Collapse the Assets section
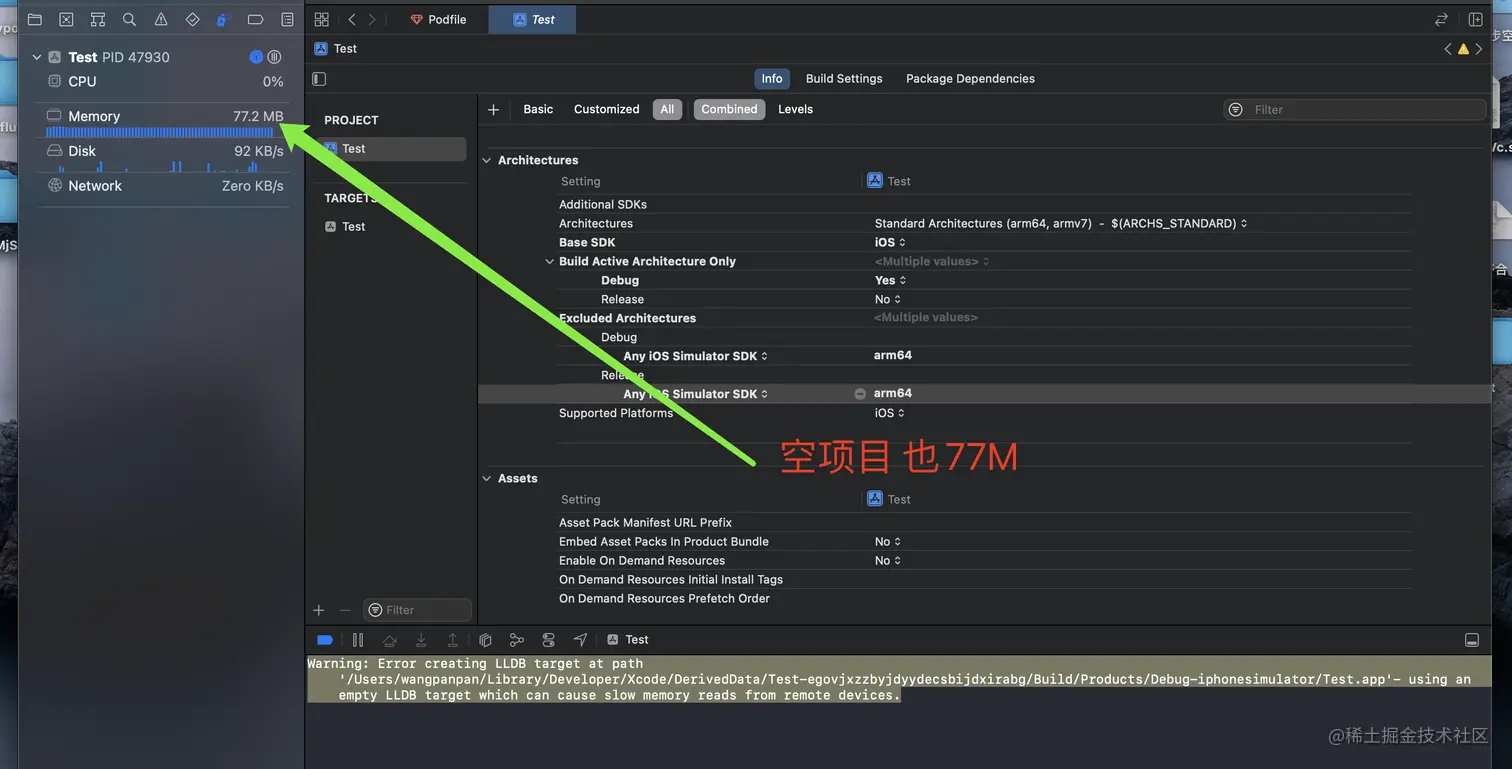Image resolution: width=1512 pixels, height=769 pixels. tap(488, 479)
